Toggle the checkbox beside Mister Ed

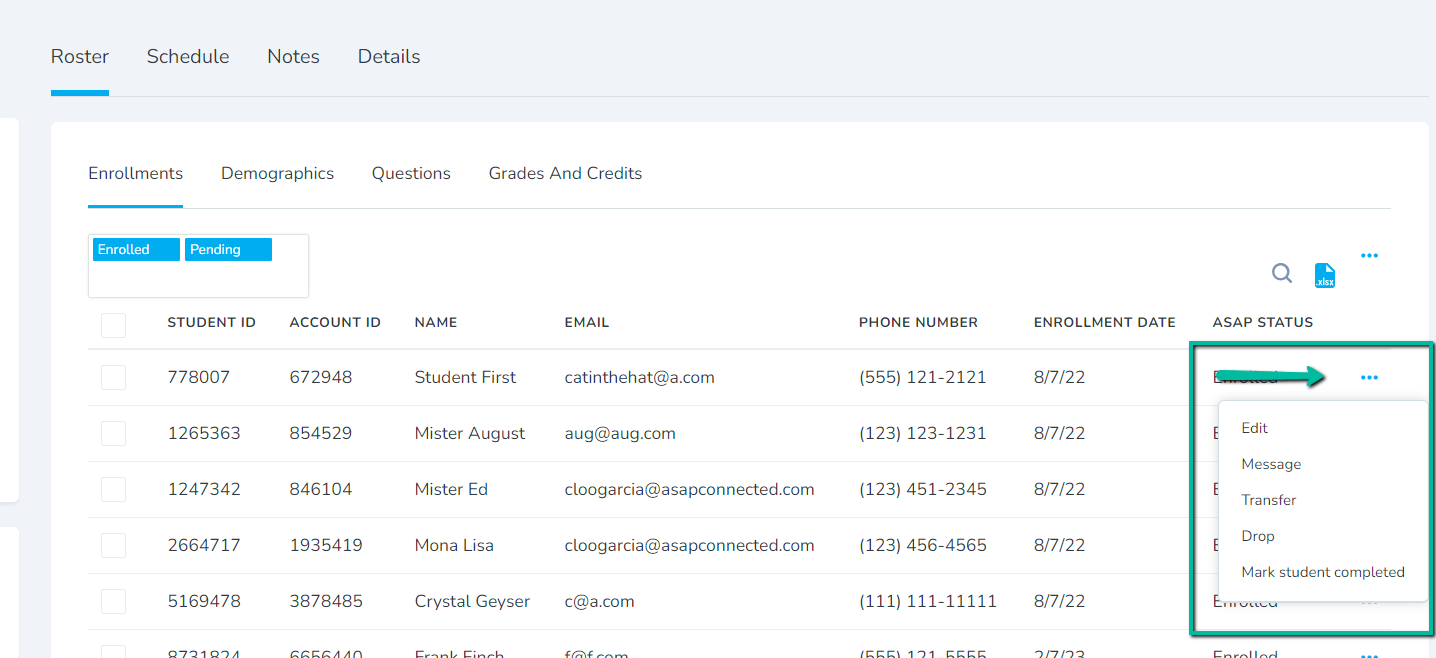point(114,489)
